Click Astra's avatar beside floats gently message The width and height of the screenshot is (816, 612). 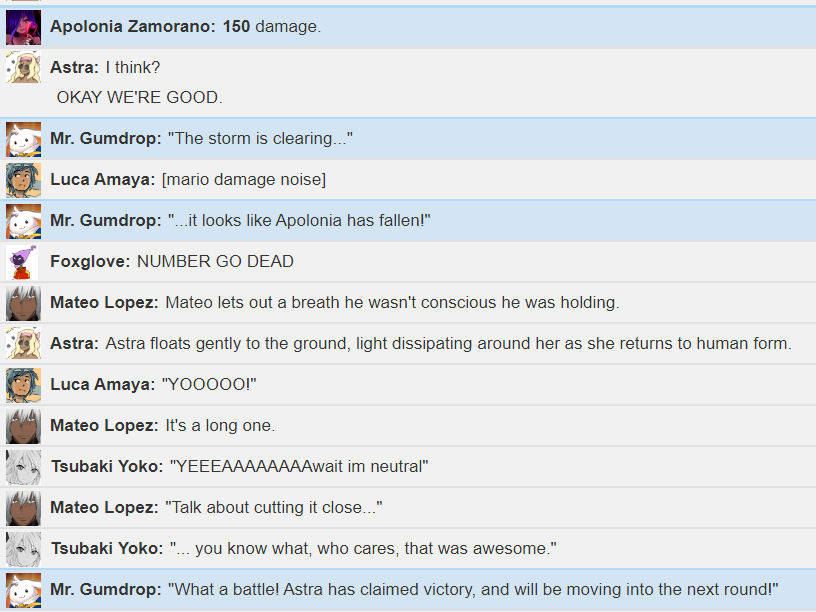click(23, 344)
